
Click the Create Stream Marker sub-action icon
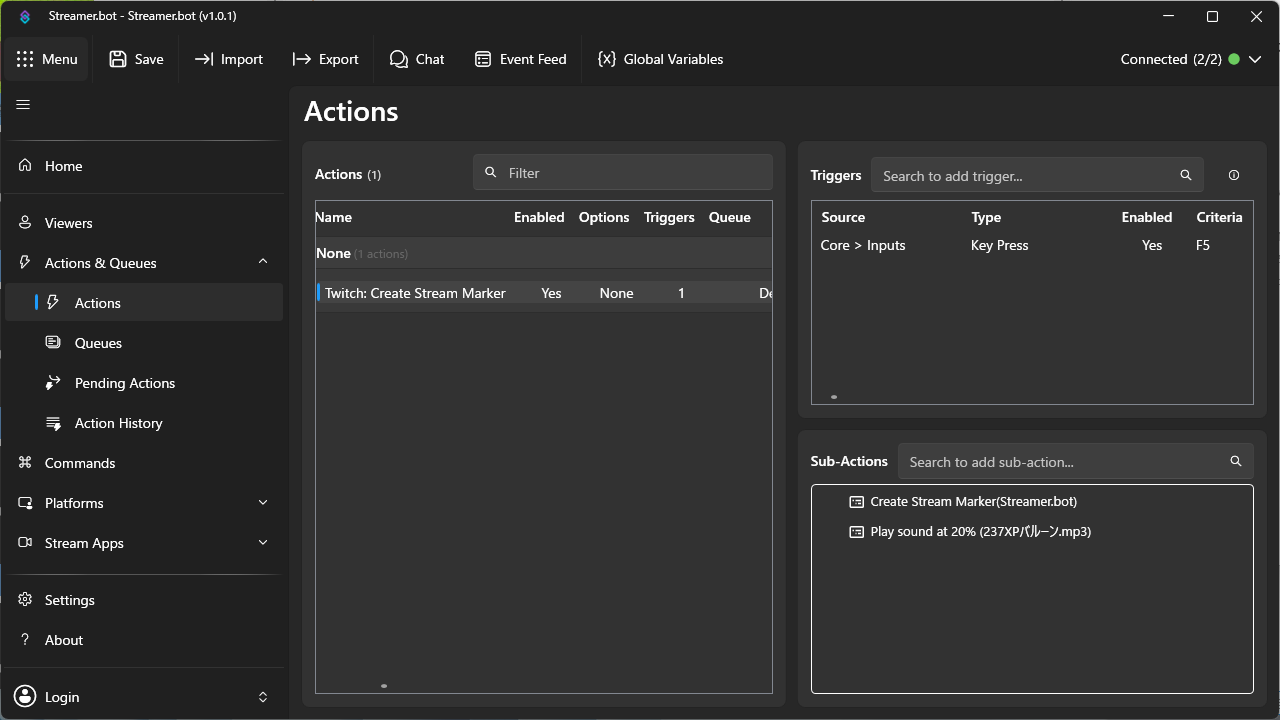pos(856,502)
